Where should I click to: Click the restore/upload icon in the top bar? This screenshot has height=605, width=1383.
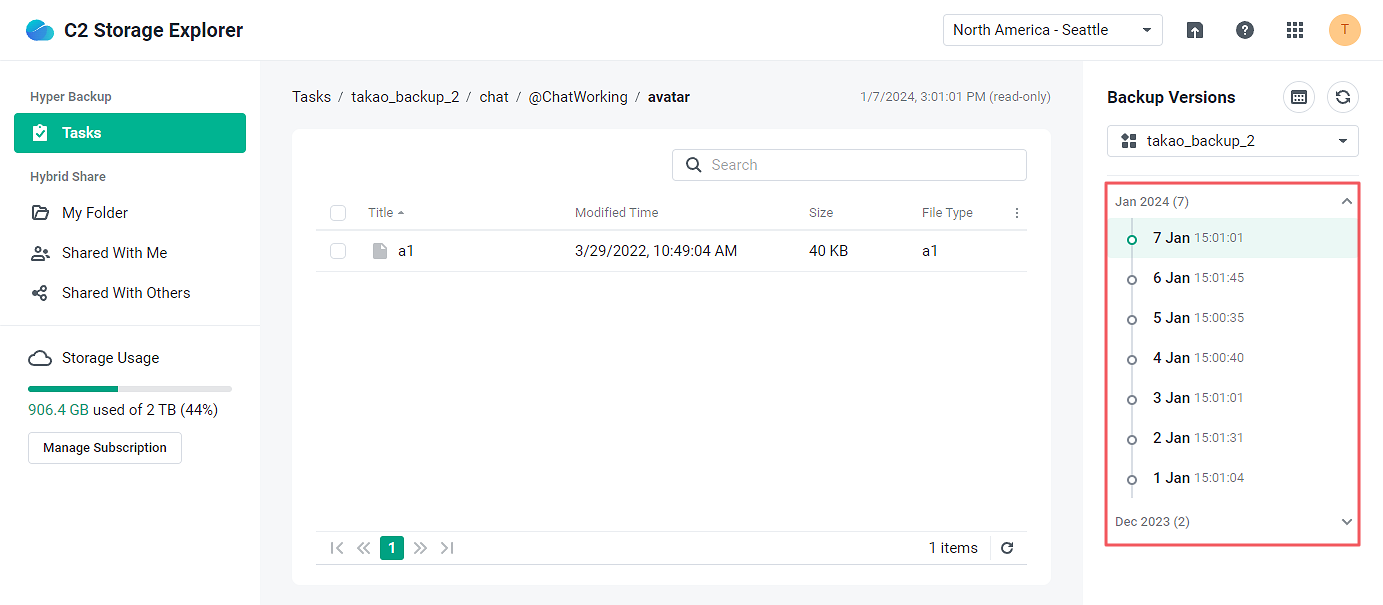[x=1195, y=30]
